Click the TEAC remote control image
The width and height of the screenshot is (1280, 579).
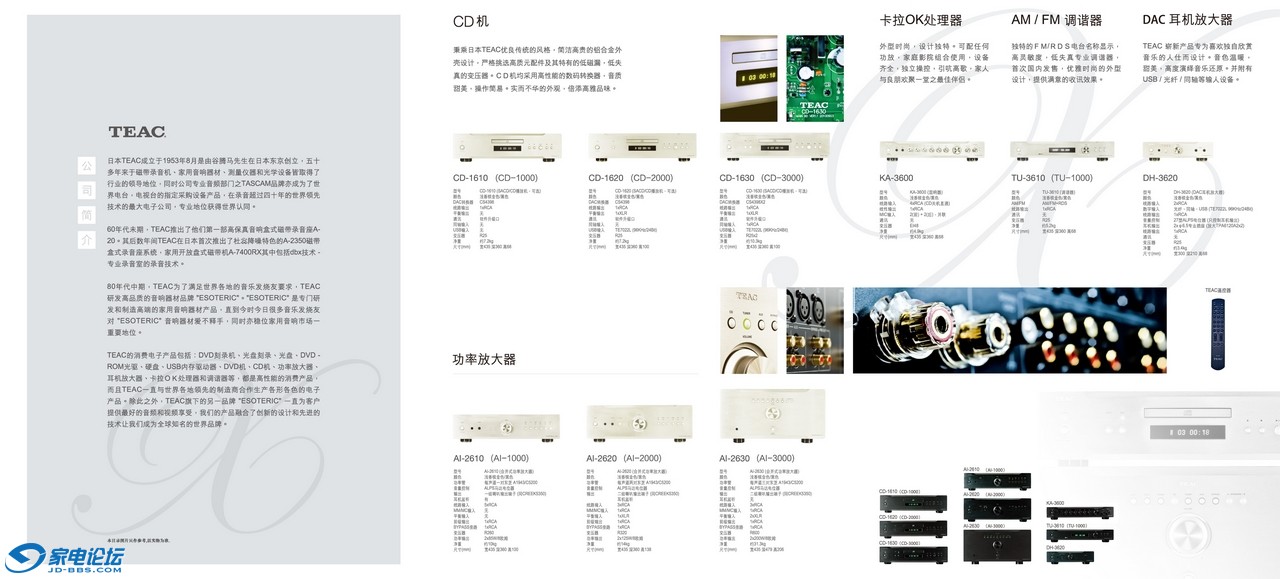[1217, 333]
